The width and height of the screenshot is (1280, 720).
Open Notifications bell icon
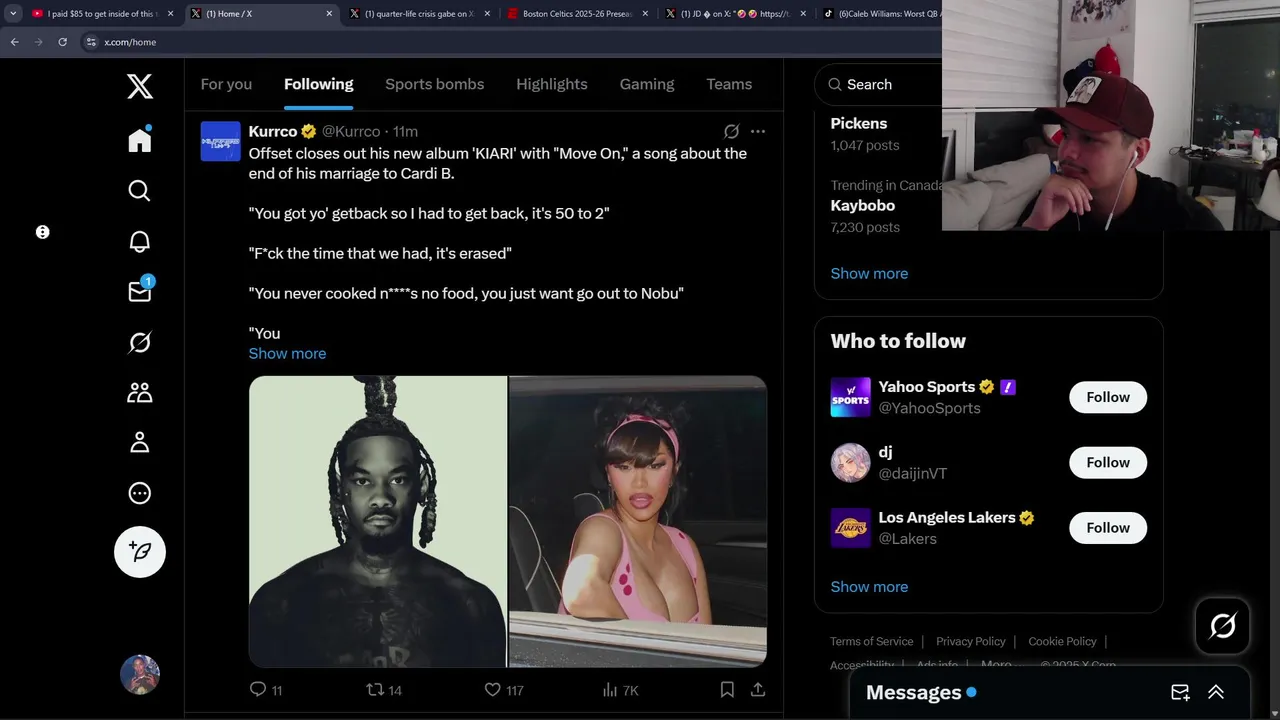coord(140,241)
